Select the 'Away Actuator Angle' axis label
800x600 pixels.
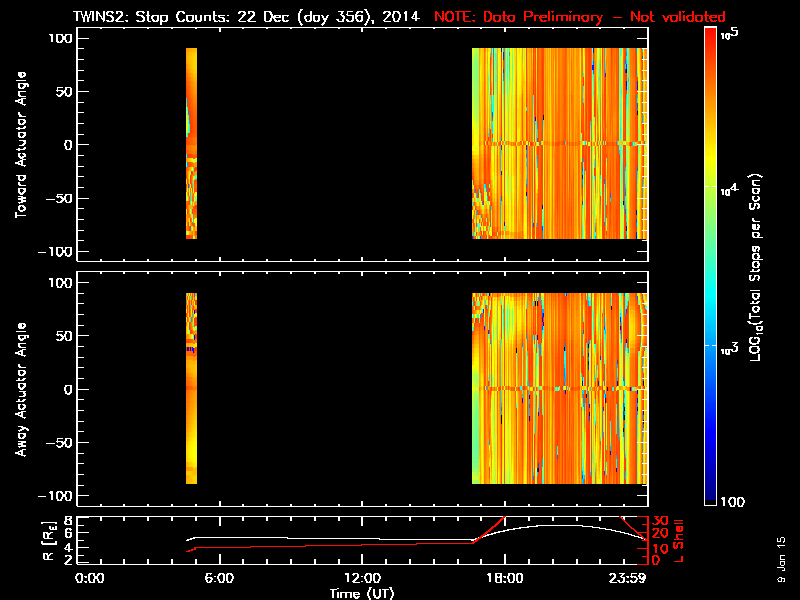18,389
